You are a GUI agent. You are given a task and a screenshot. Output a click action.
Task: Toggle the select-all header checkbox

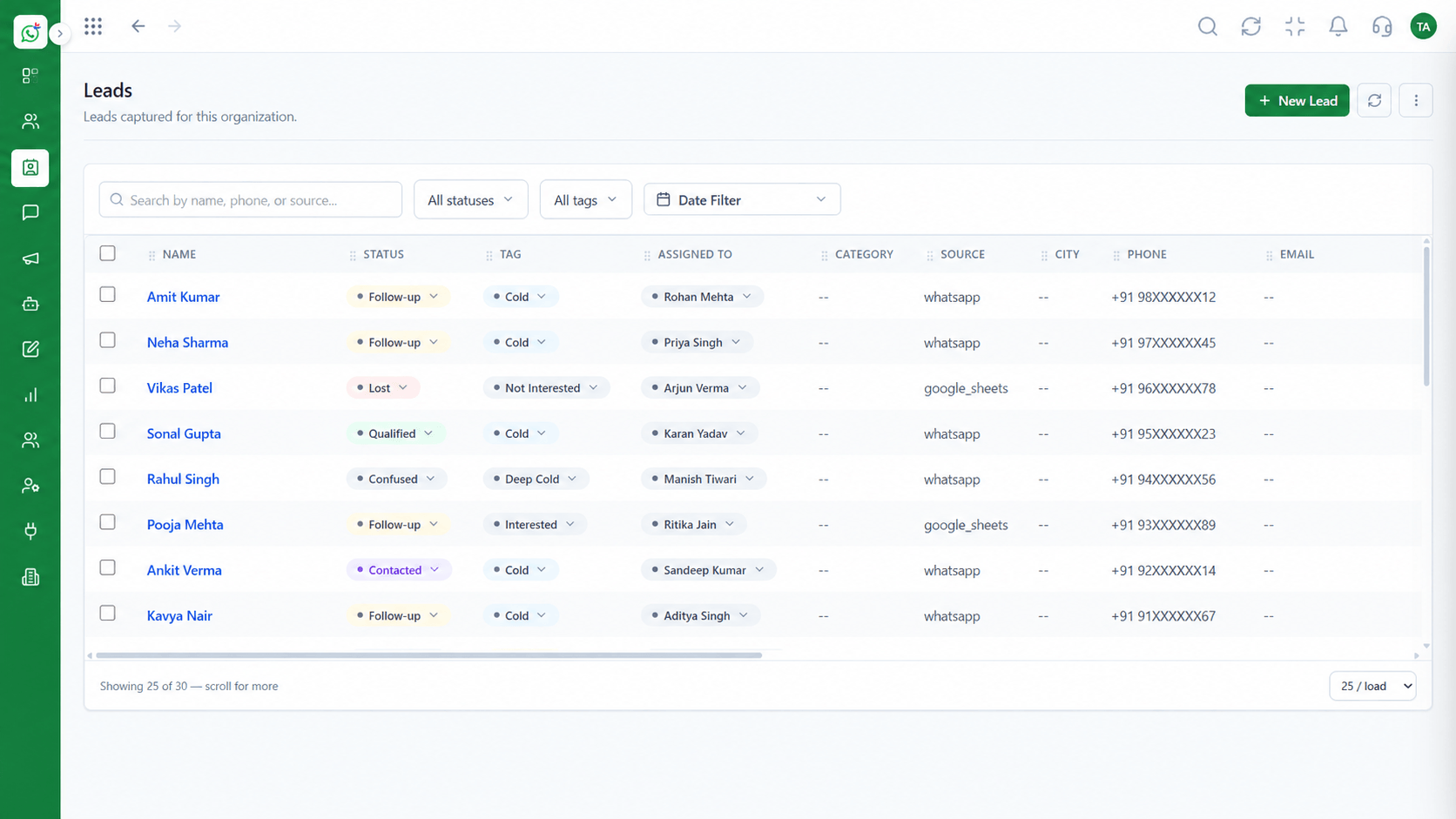click(107, 253)
